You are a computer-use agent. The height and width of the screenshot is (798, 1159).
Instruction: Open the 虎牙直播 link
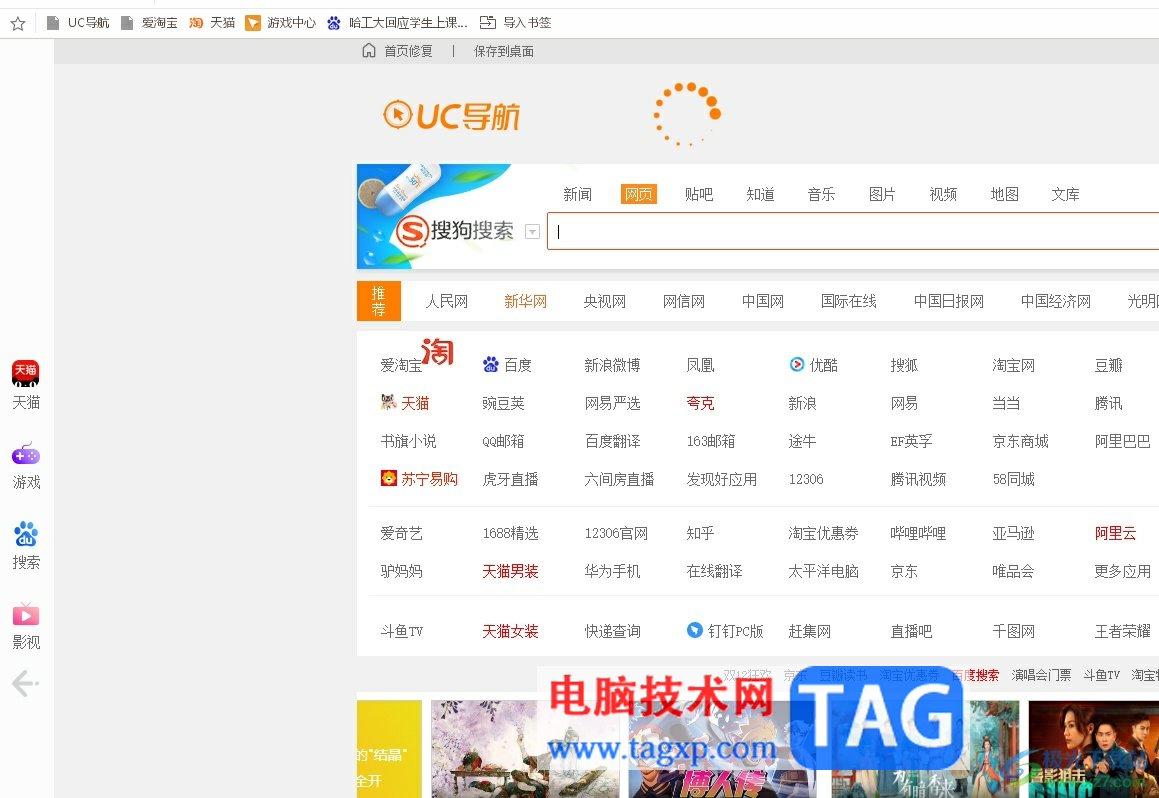pyautogui.click(x=510, y=480)
